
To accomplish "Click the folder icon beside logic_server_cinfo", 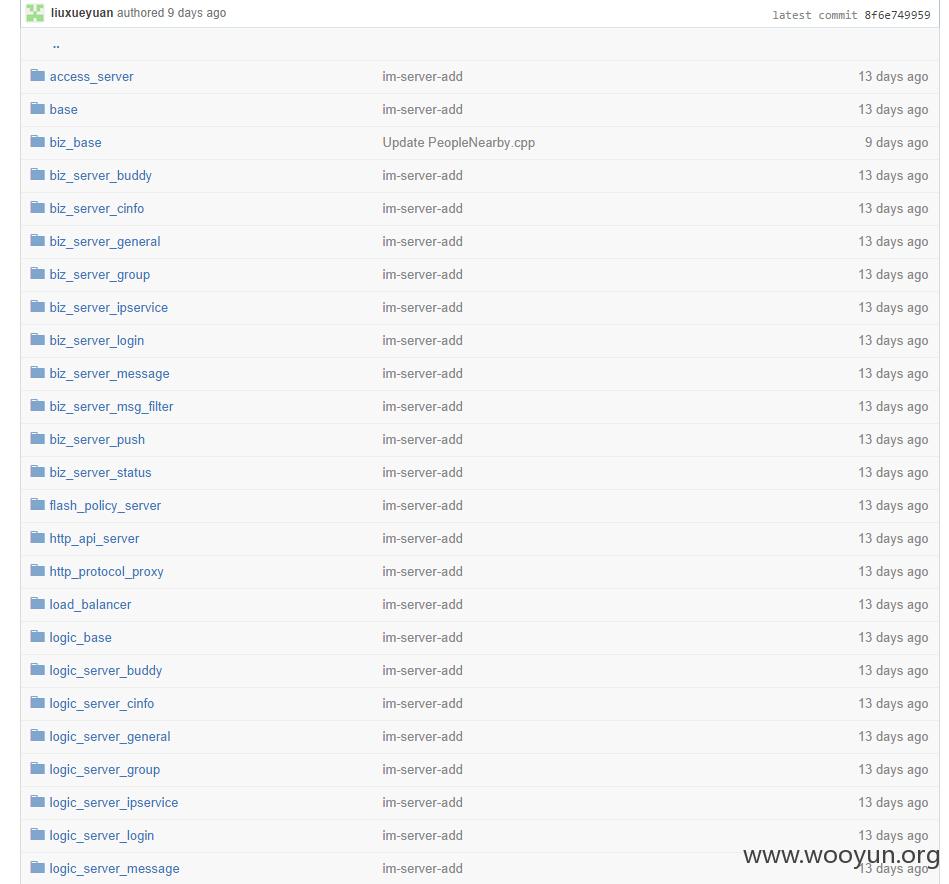I will coord(38,702).
